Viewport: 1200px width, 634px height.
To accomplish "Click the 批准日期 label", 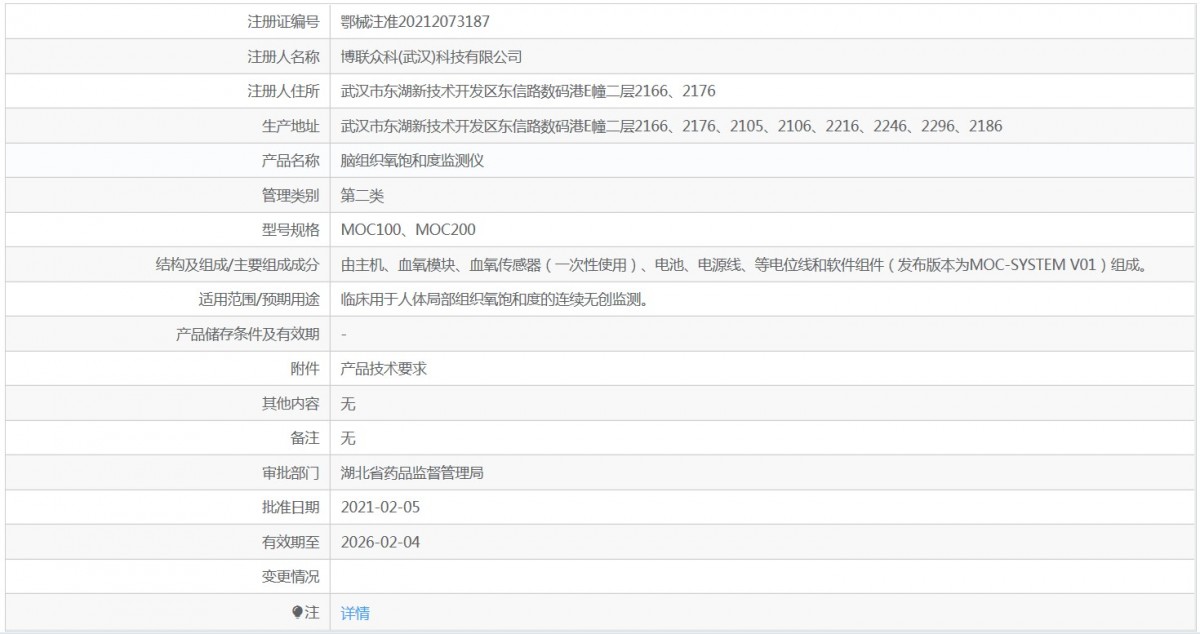I will coord(290,508).
